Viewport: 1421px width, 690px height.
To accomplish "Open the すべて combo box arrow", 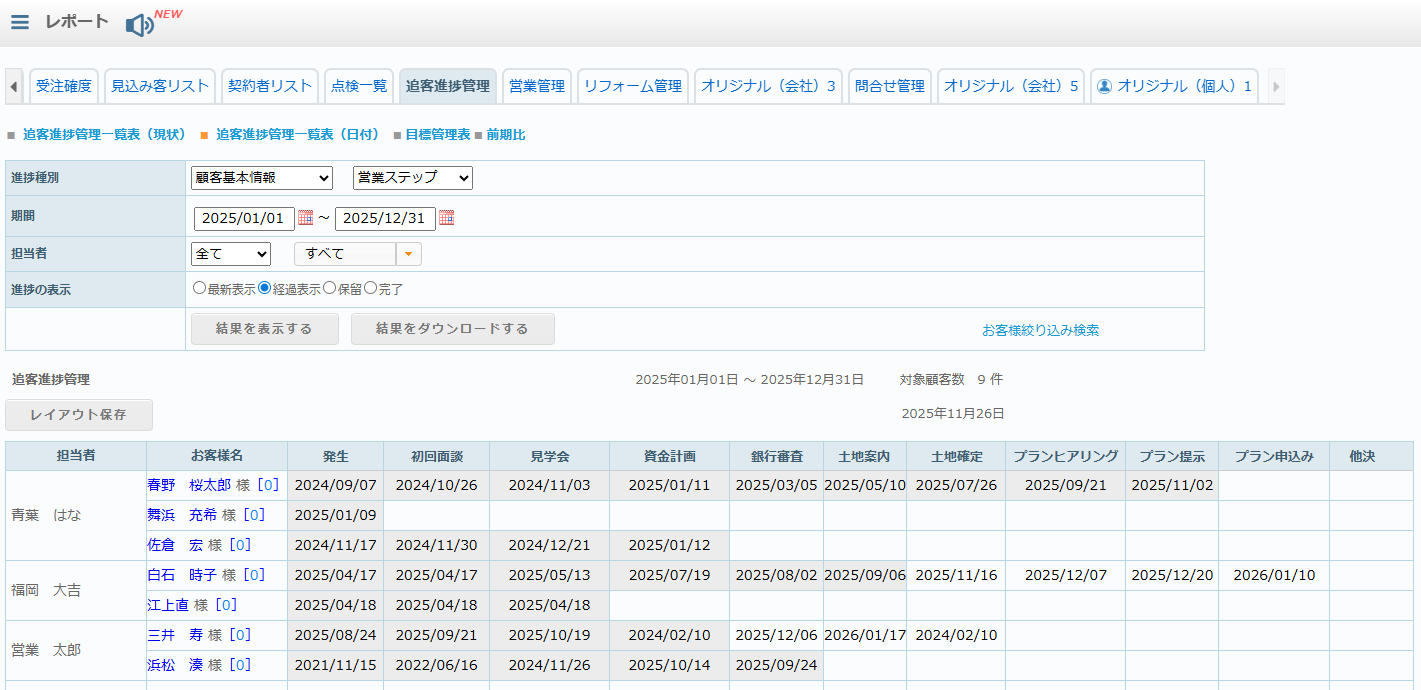I will [408, 254].
